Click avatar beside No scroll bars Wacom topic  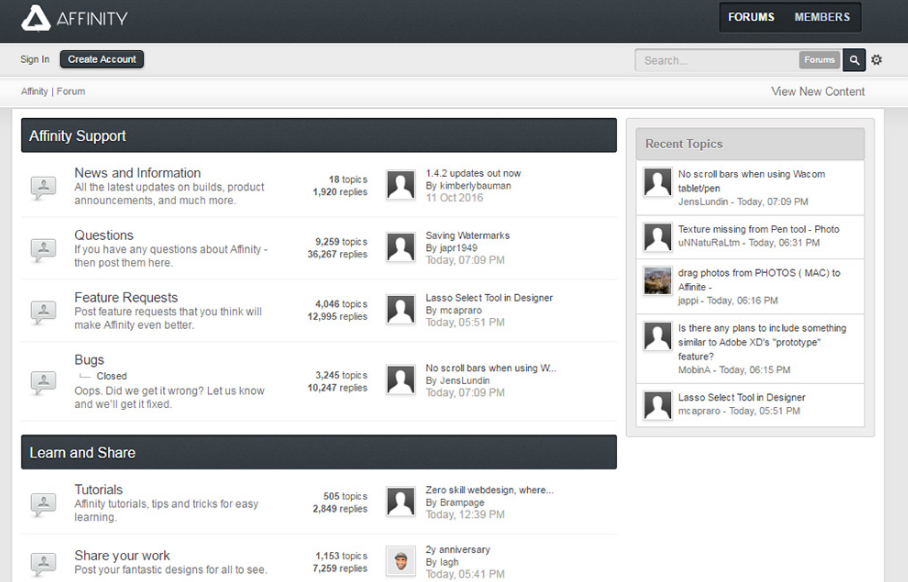coord(658,182)
